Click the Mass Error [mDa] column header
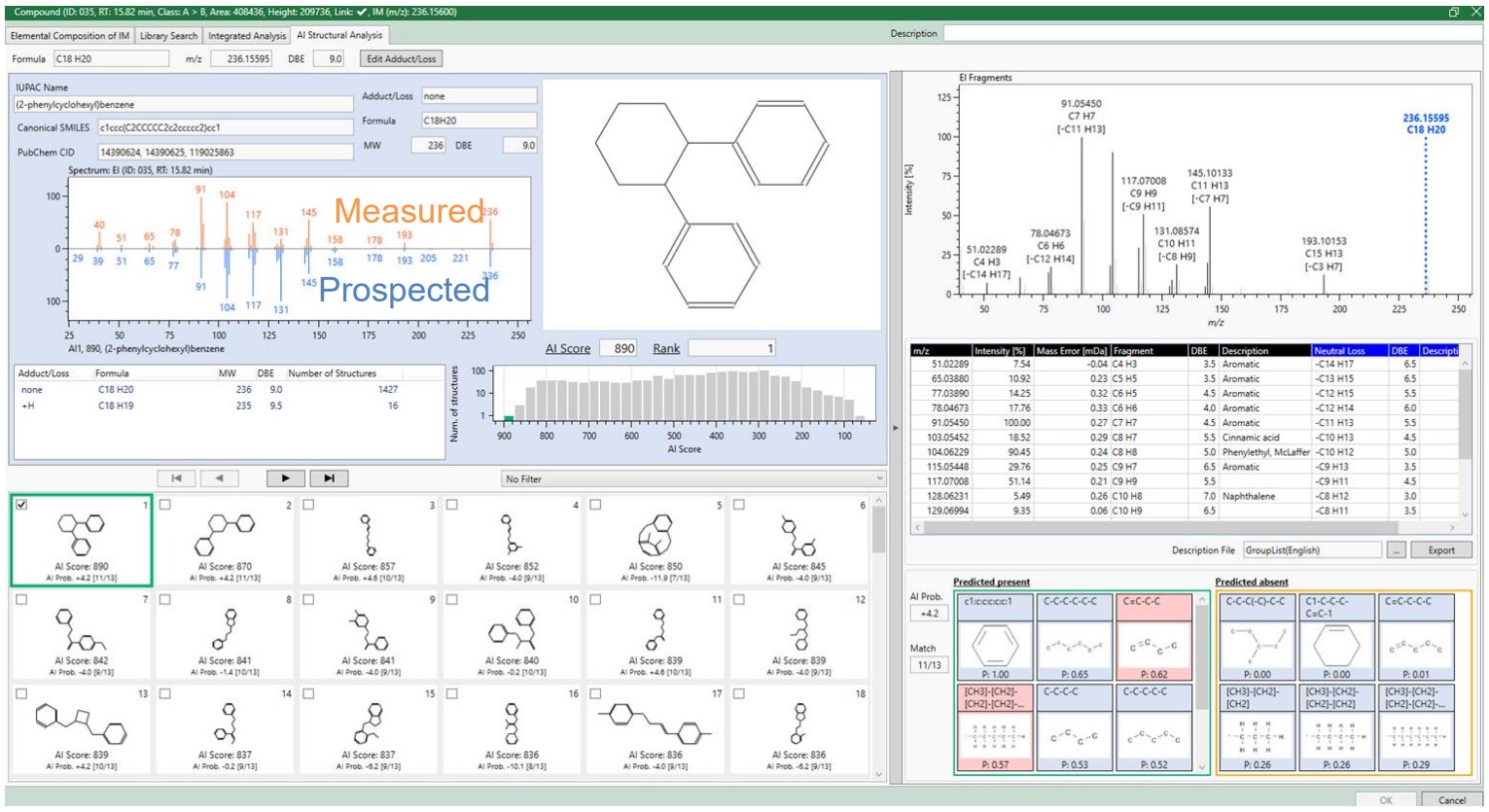This screenshot has width=1489, height=812. (1070, 350)
